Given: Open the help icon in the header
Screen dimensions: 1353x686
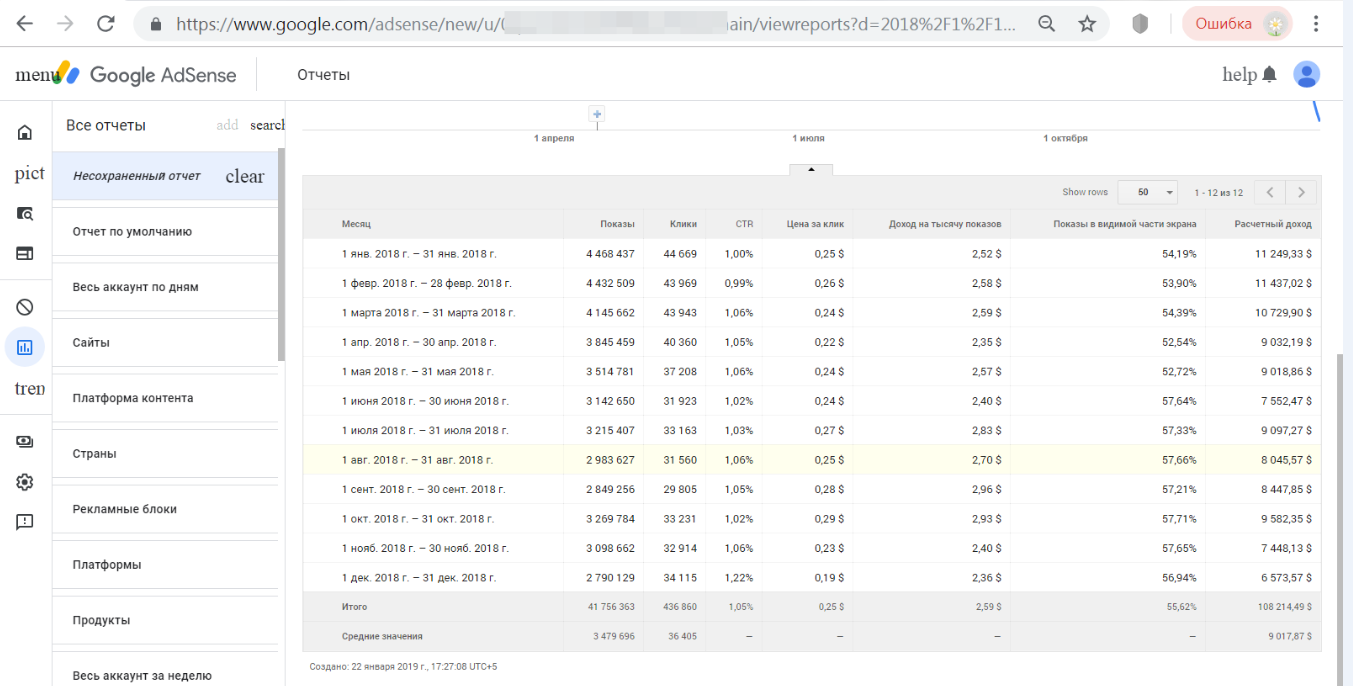Looking at the screenshot, I should tap(1239, 75).
